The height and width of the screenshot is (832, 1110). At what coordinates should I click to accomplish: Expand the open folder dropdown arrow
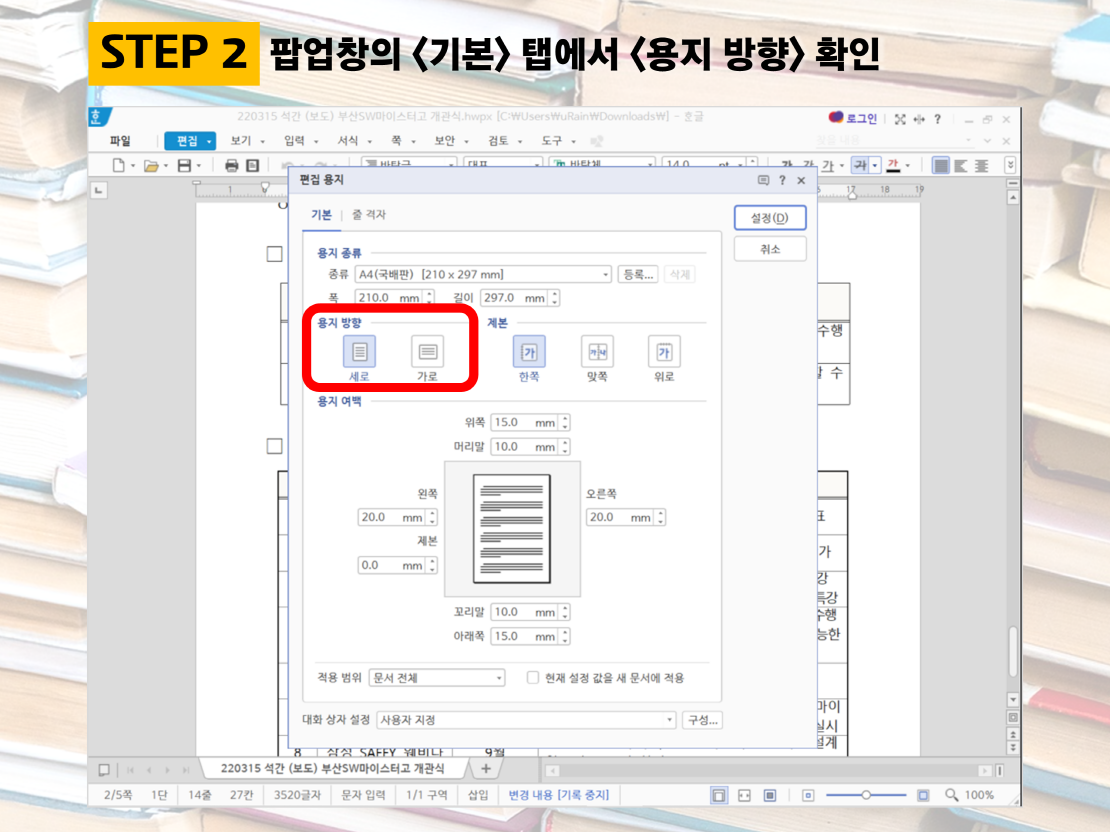166,166
